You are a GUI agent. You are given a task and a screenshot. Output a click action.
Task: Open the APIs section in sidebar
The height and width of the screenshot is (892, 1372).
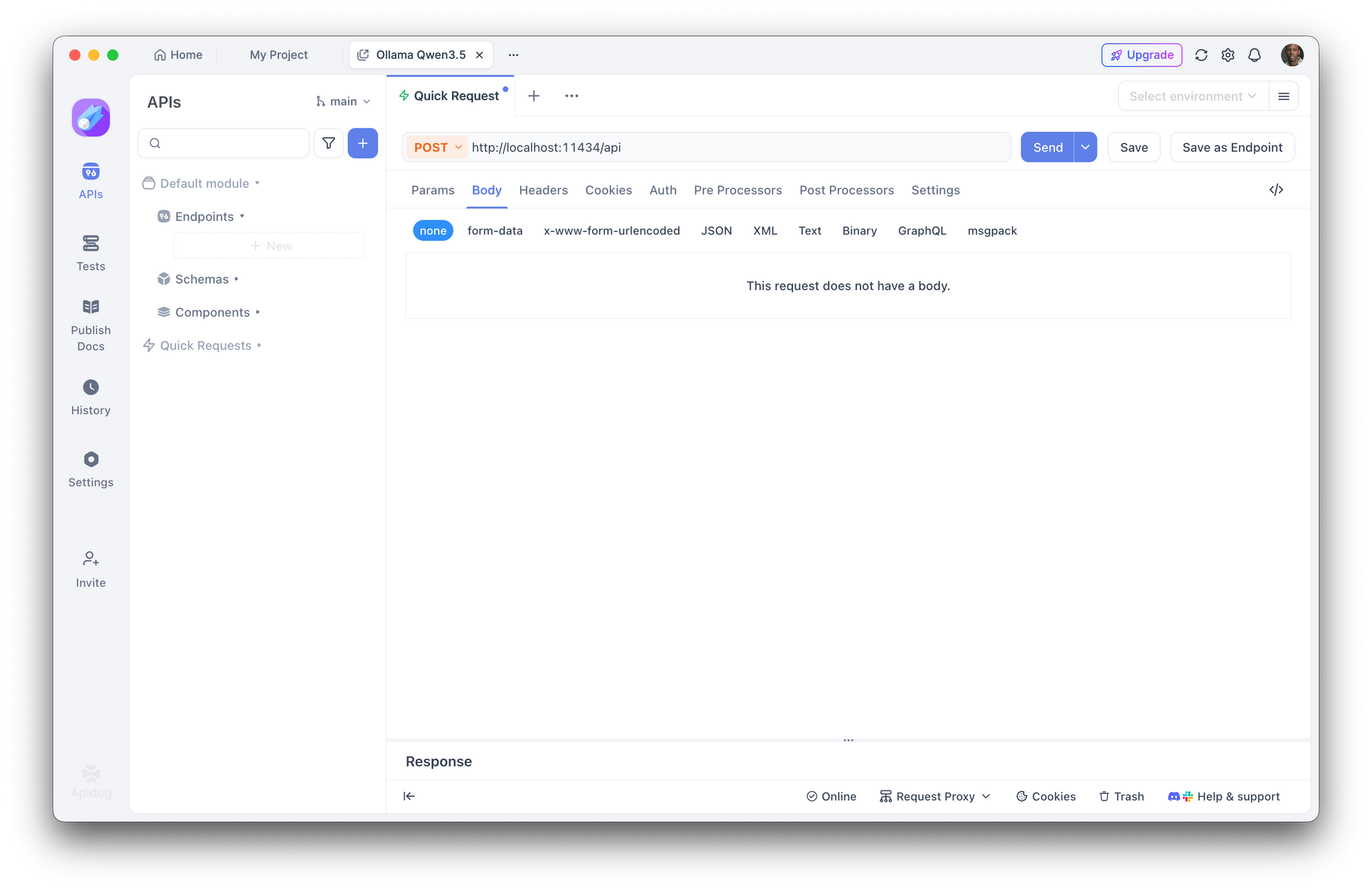click(91, 181)
